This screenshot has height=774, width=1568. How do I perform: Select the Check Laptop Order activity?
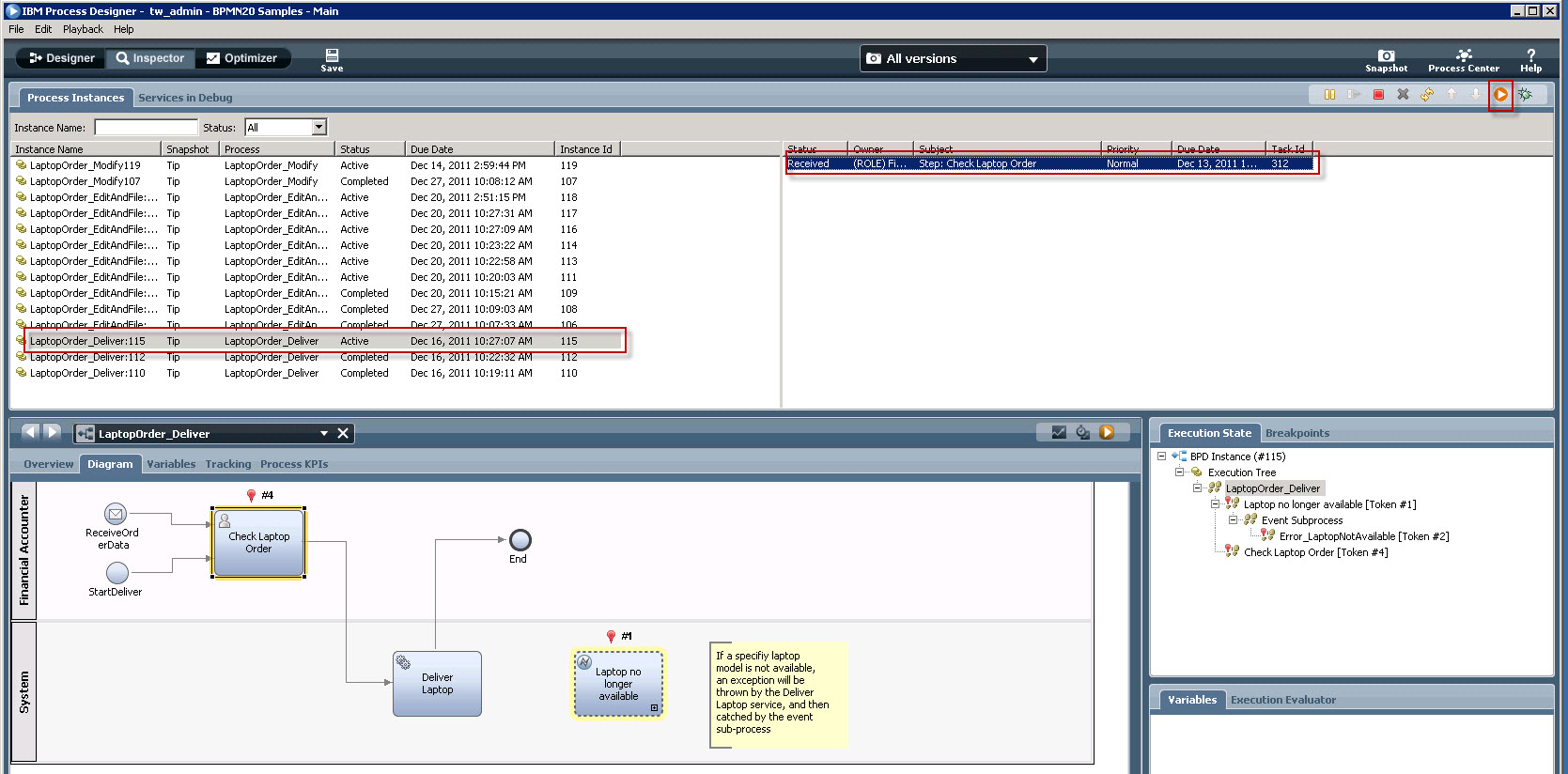coord(259,543)
